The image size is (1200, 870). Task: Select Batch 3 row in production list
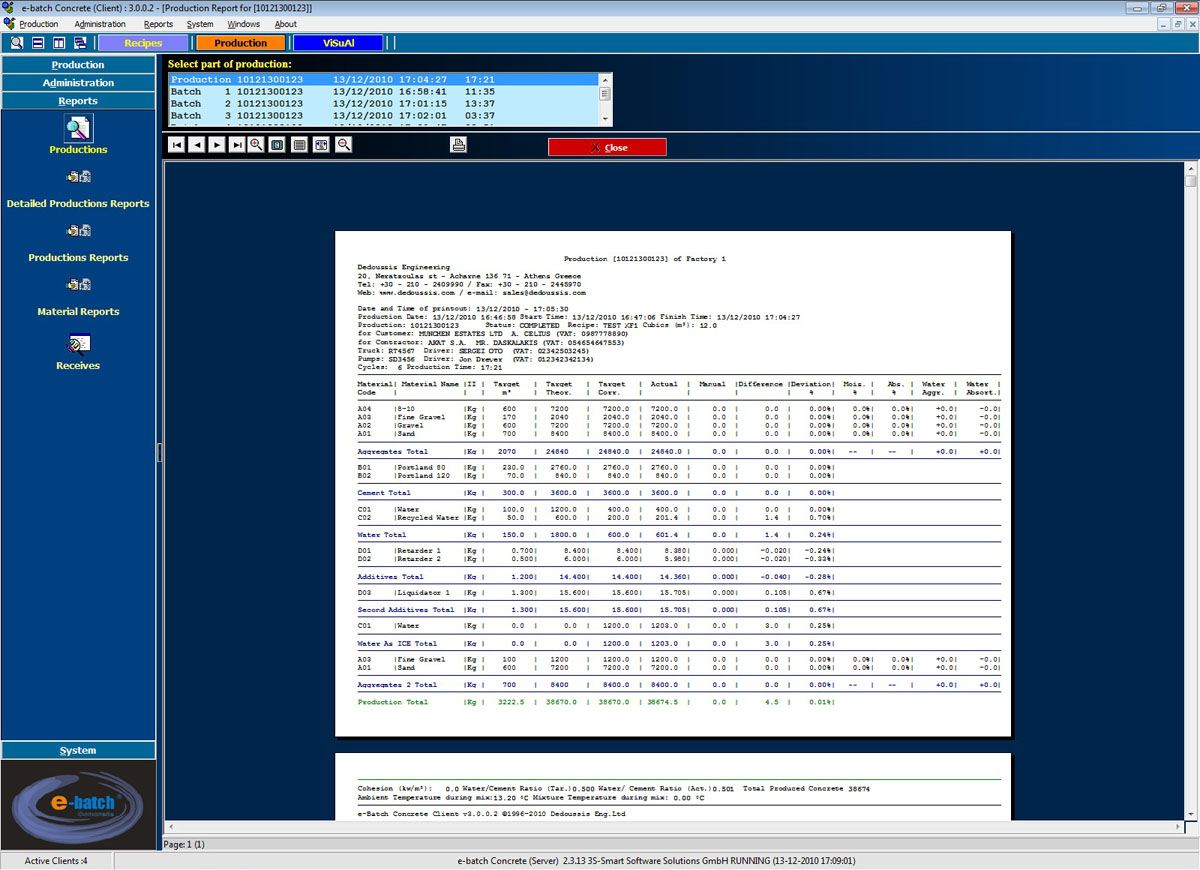click(x=383, y=115)
